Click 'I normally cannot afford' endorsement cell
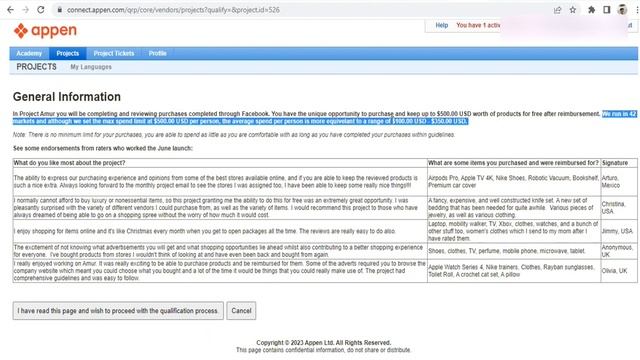This screenshot has width=640, height=360. (x=220, y=208)
